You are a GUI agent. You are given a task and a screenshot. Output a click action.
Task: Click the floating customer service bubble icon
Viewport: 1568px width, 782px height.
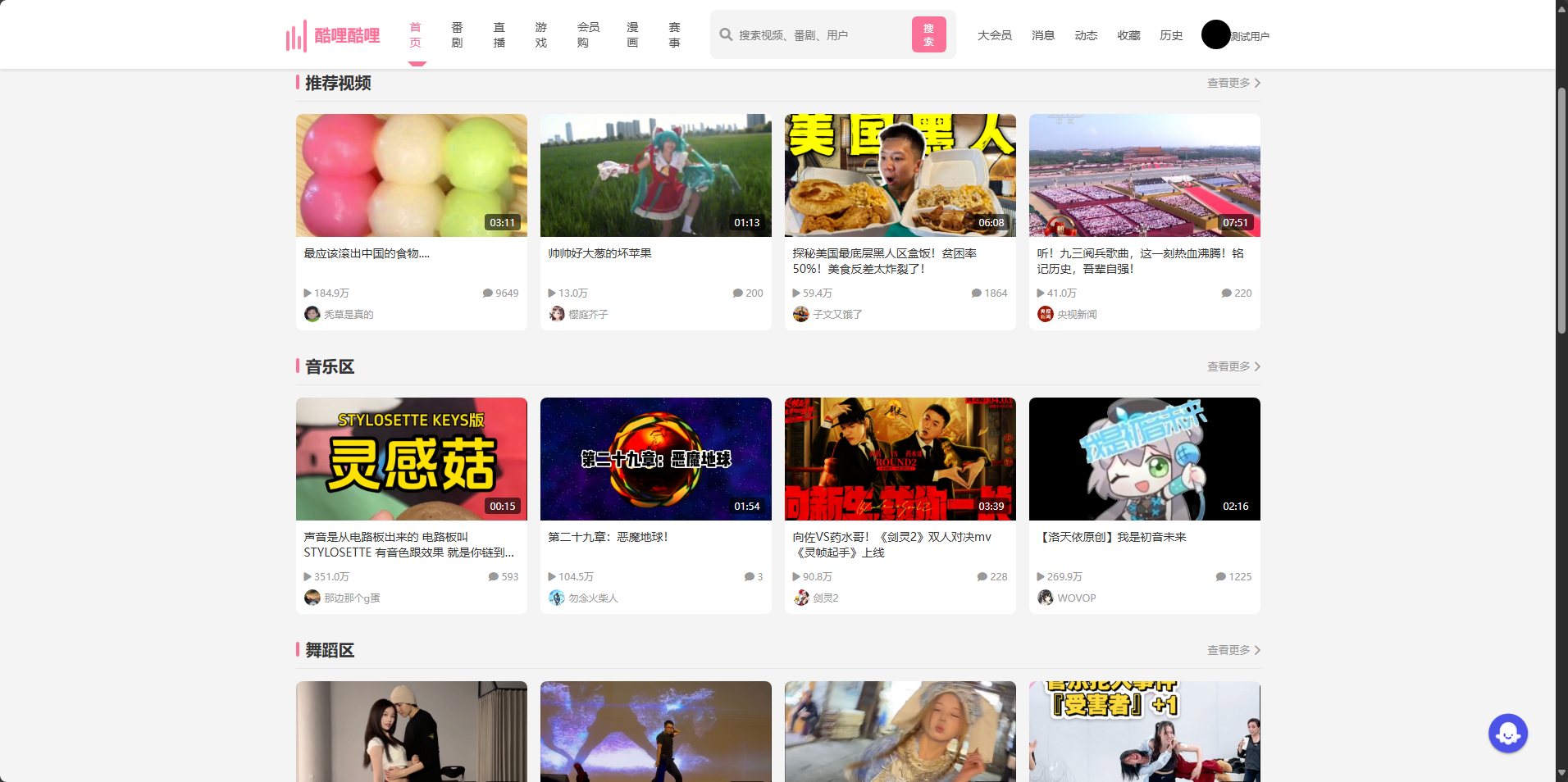(1507, 732)
